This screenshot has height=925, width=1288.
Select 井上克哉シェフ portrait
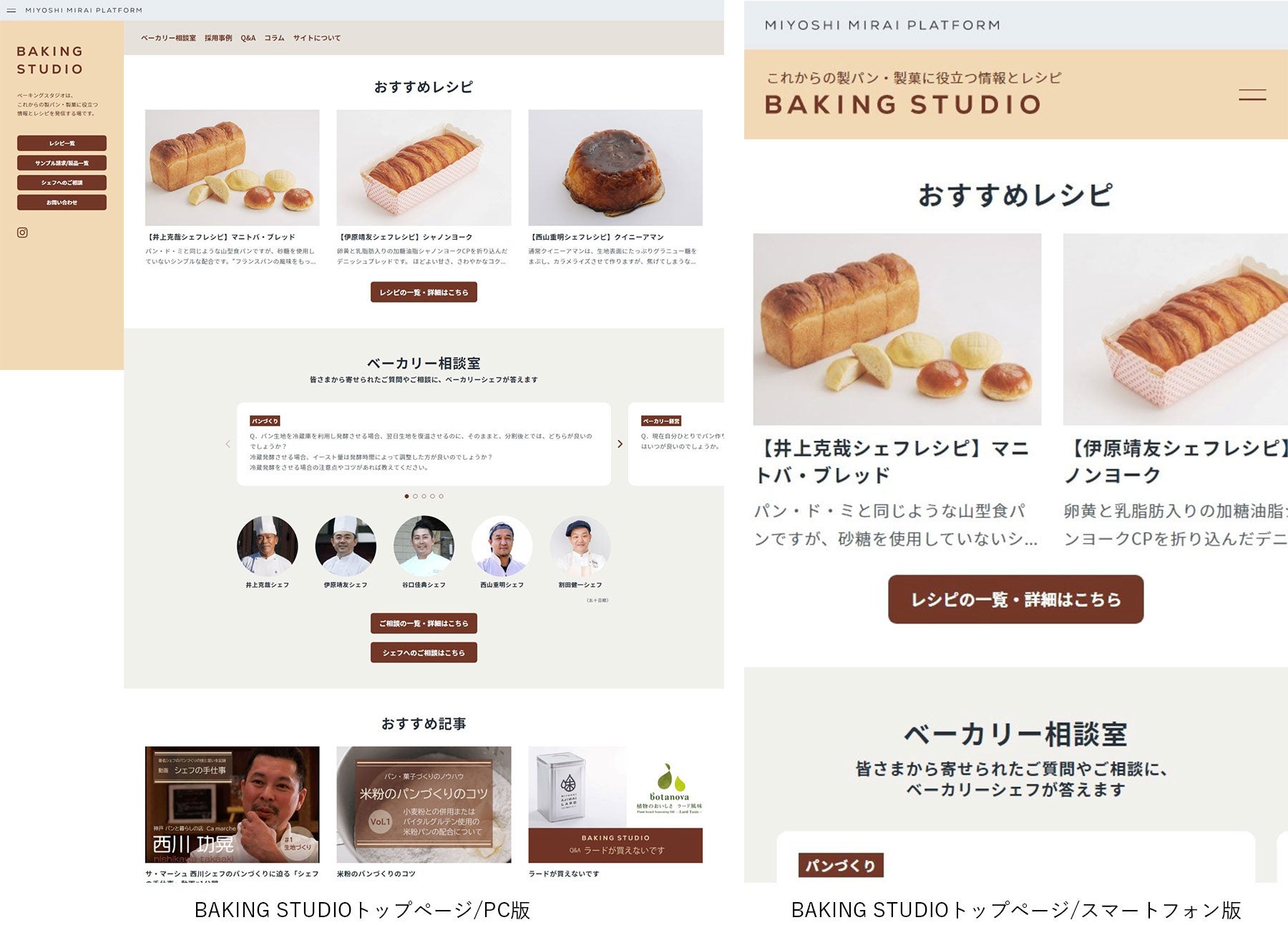[267, 547]
